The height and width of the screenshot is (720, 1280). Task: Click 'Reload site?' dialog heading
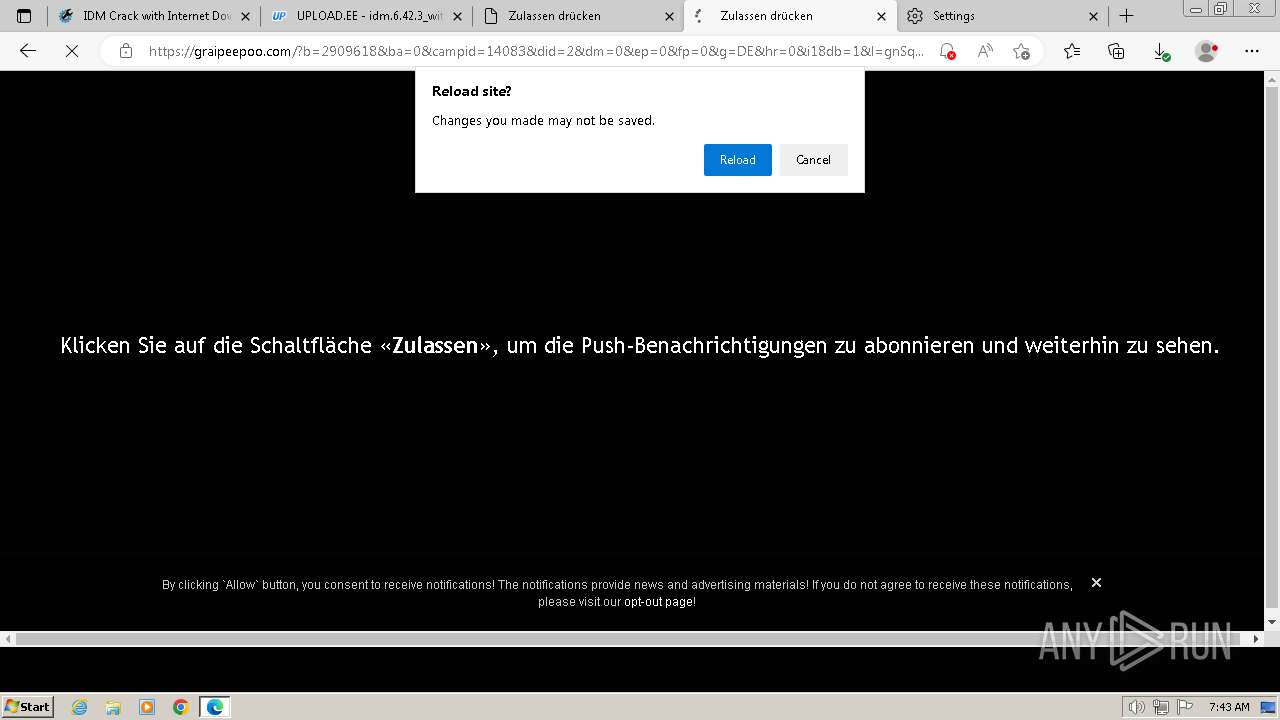point(472,91)
